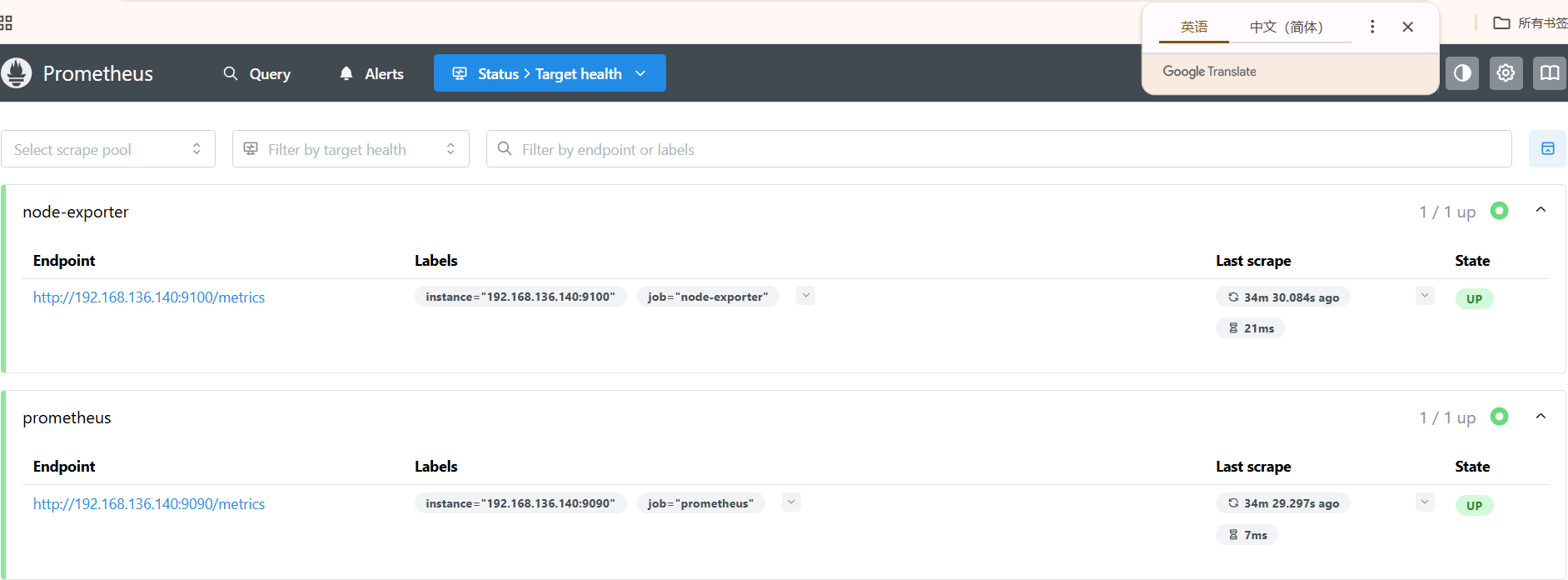Click the instance="192.168.136.140:9100" label badge

pyautogui.click(x=520, y=297)
